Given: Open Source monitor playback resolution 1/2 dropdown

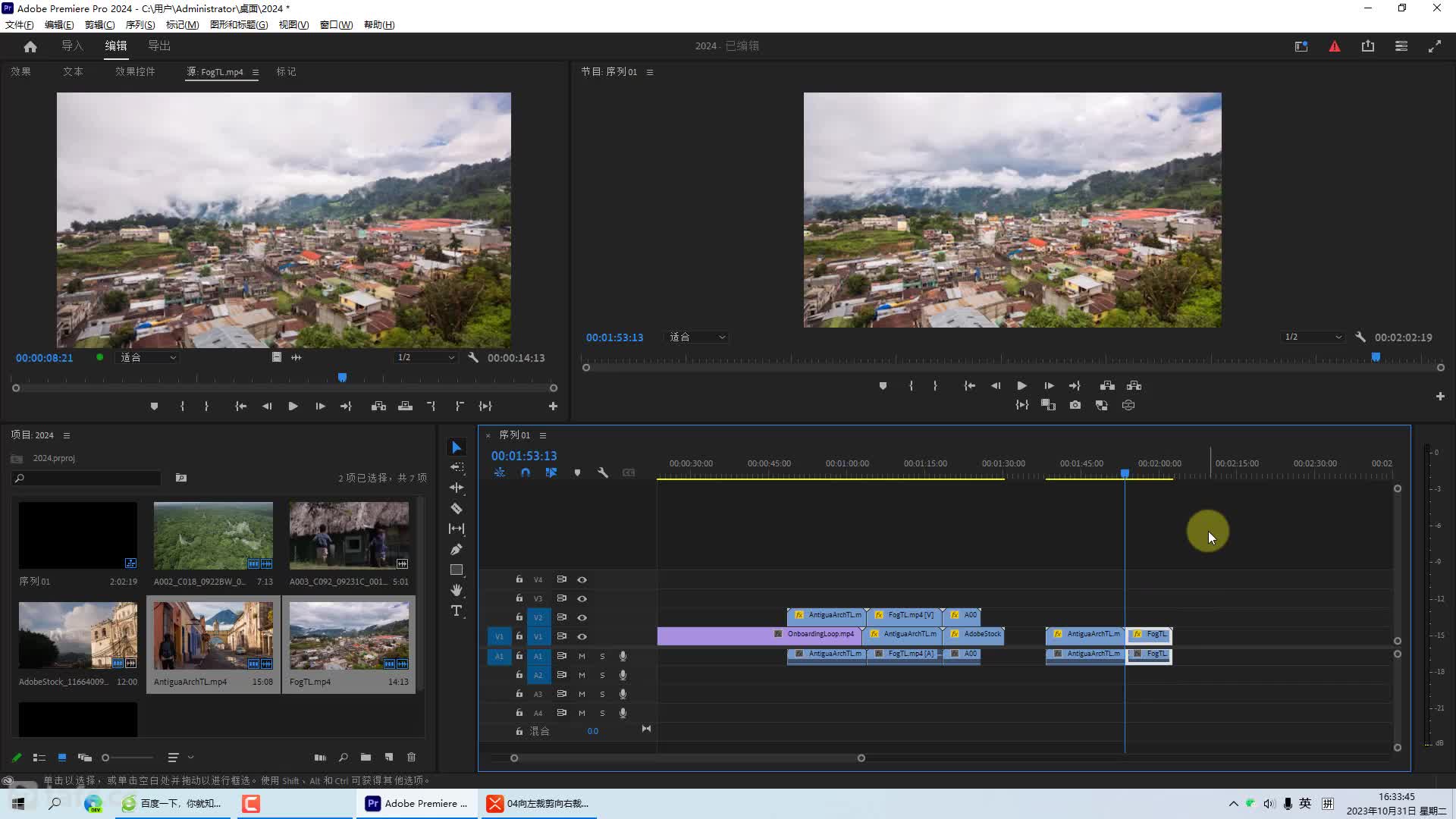Looking at the screenshot, I should coord(425,357).
